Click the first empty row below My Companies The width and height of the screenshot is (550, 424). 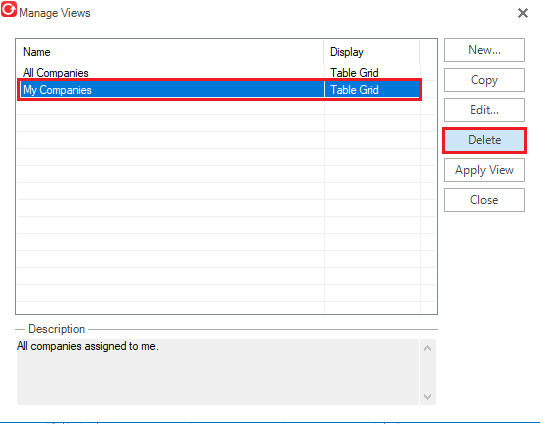219,107
